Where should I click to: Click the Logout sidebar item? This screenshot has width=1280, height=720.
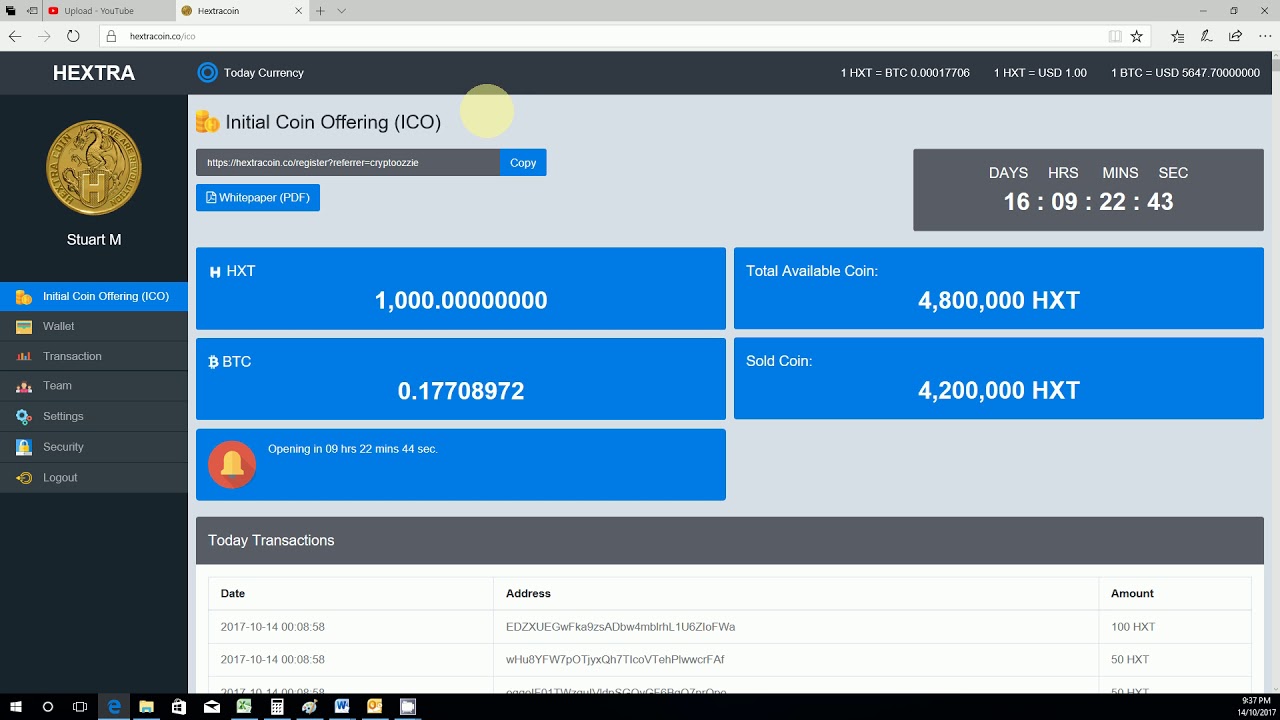pos(94,478)
